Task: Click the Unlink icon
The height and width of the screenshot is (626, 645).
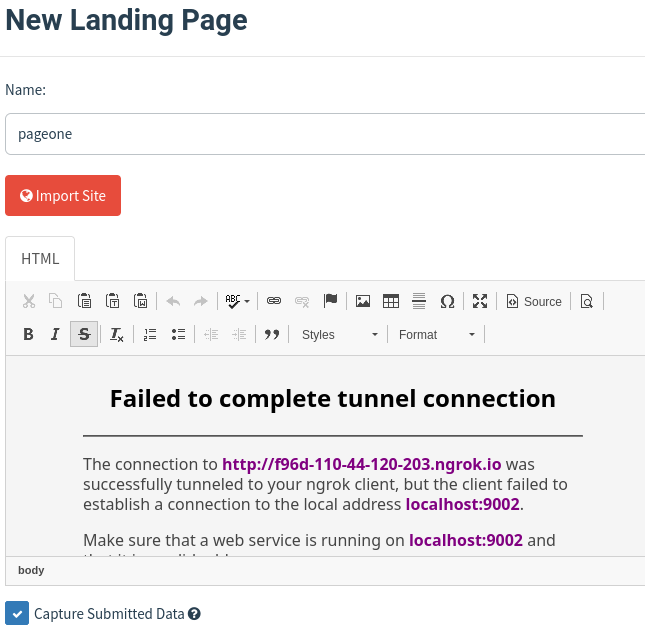Action: [302, 301]
